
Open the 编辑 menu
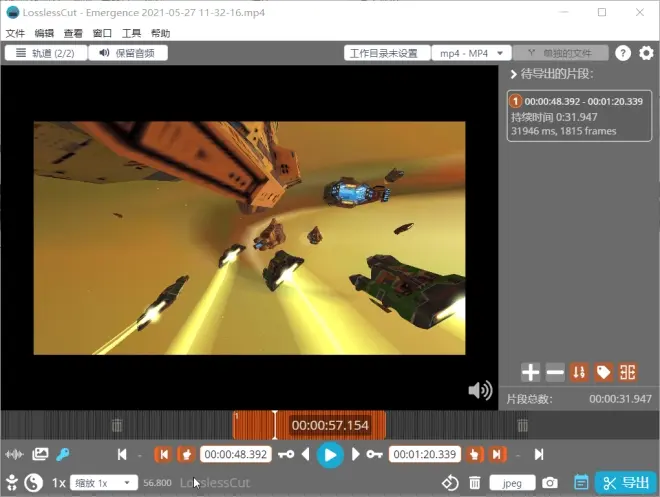pos(44,33)
